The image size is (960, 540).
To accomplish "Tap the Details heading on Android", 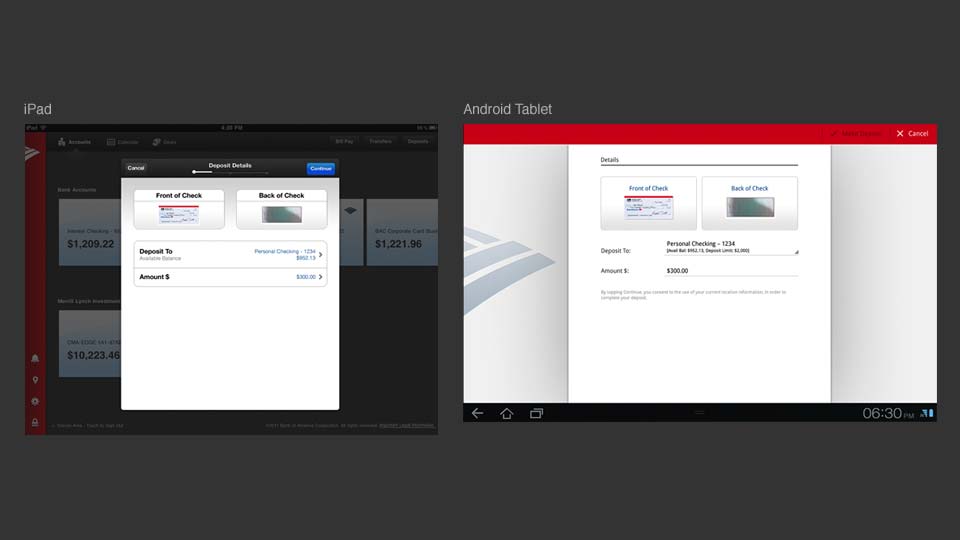I will click(609, 160).
